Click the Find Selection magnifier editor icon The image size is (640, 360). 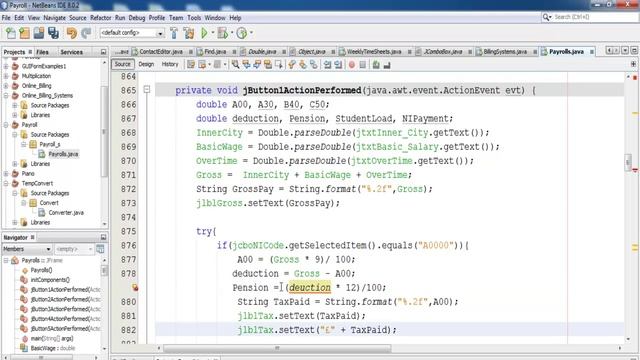pos(236,64)
